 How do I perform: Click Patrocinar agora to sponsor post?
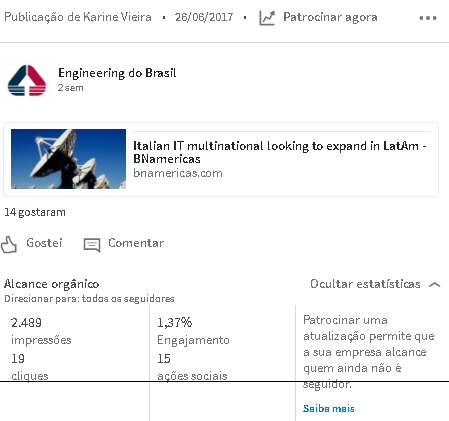pos(330,17)
